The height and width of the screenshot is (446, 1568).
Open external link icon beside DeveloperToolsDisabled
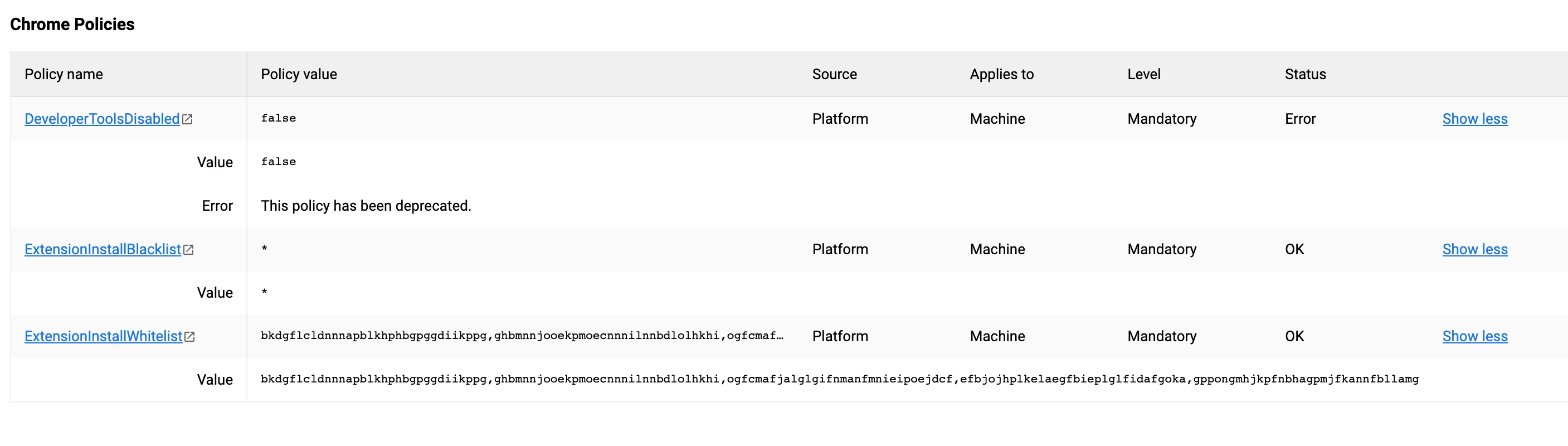pos(187,119)
